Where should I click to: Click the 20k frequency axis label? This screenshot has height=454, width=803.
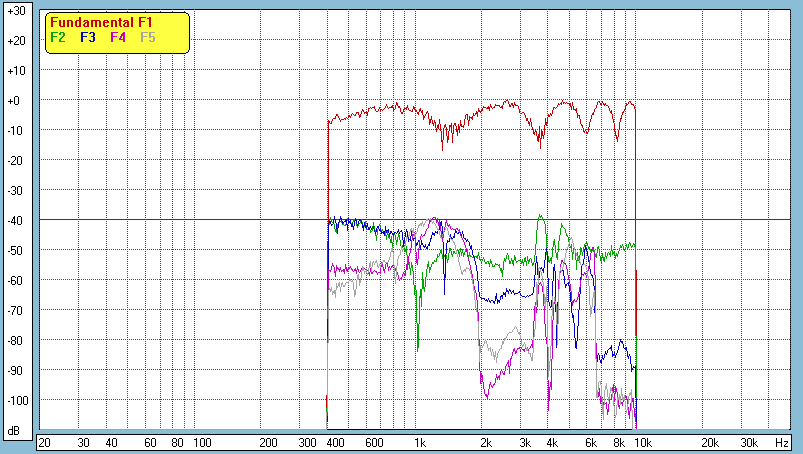pyautogui.click(x=709, y=442)
